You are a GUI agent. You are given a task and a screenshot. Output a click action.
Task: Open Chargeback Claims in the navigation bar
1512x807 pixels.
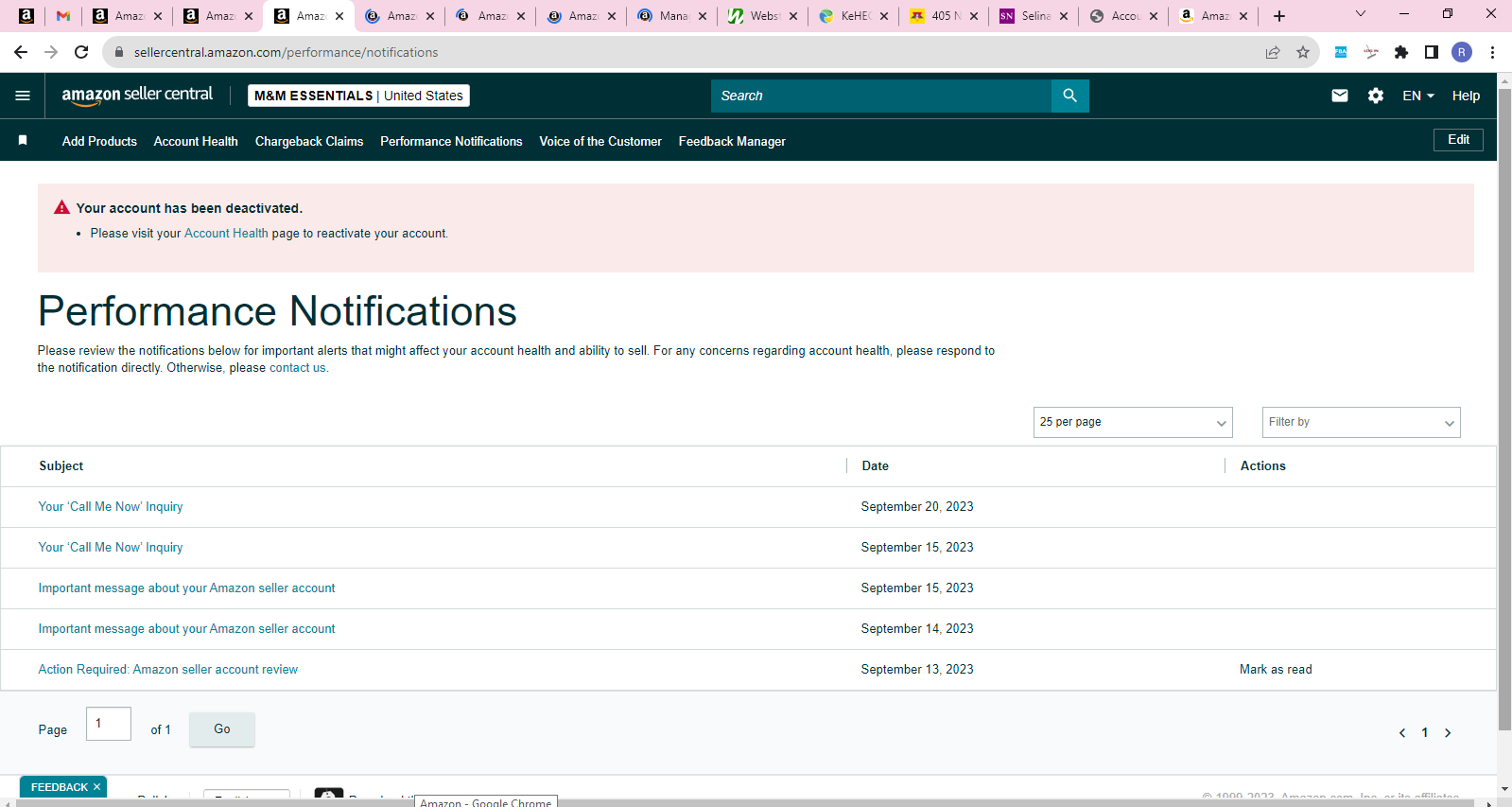click(x=309, y=141)
